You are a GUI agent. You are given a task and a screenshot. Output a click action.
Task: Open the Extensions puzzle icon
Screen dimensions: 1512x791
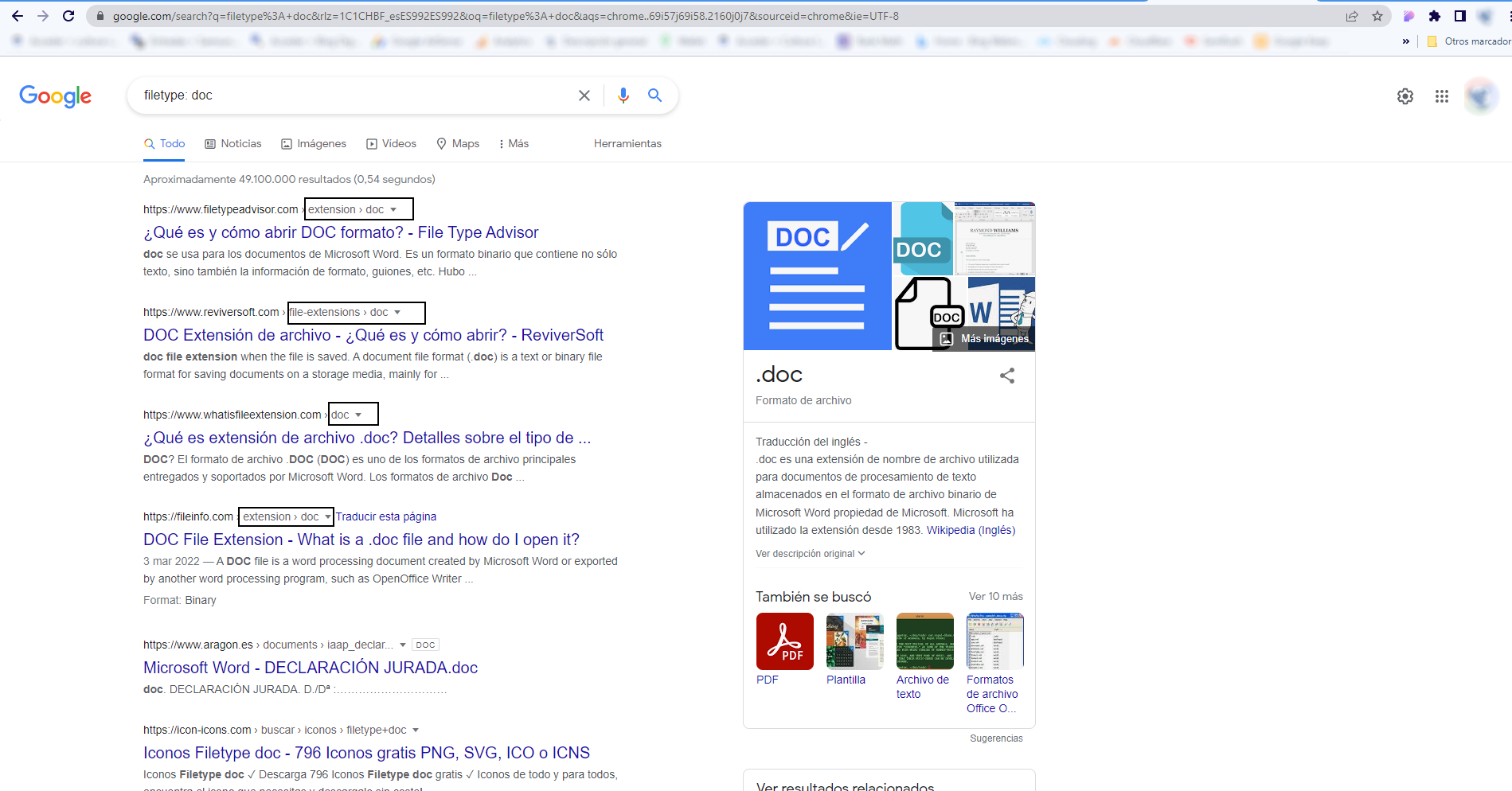pyautogui.click(x=1435, y=16)
